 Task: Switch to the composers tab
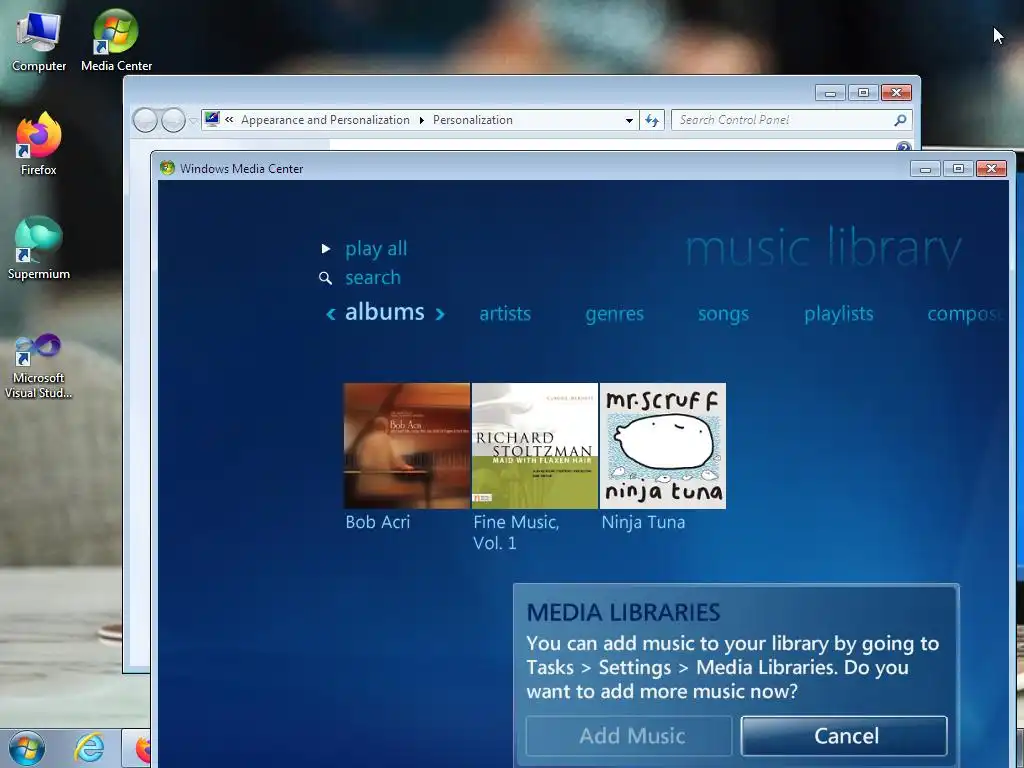tap(965, 314)
